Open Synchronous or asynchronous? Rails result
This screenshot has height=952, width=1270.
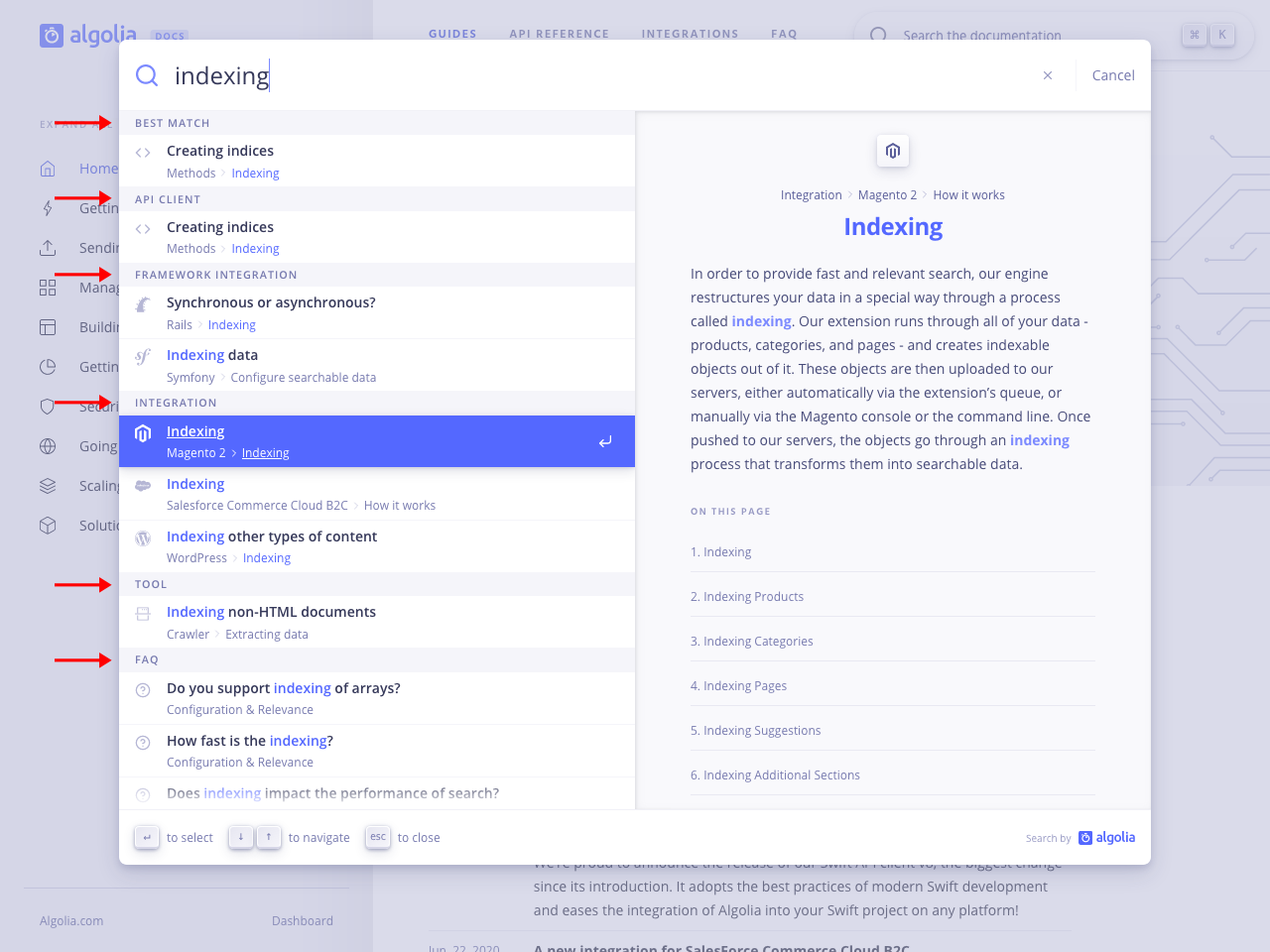tap(377, 312)
